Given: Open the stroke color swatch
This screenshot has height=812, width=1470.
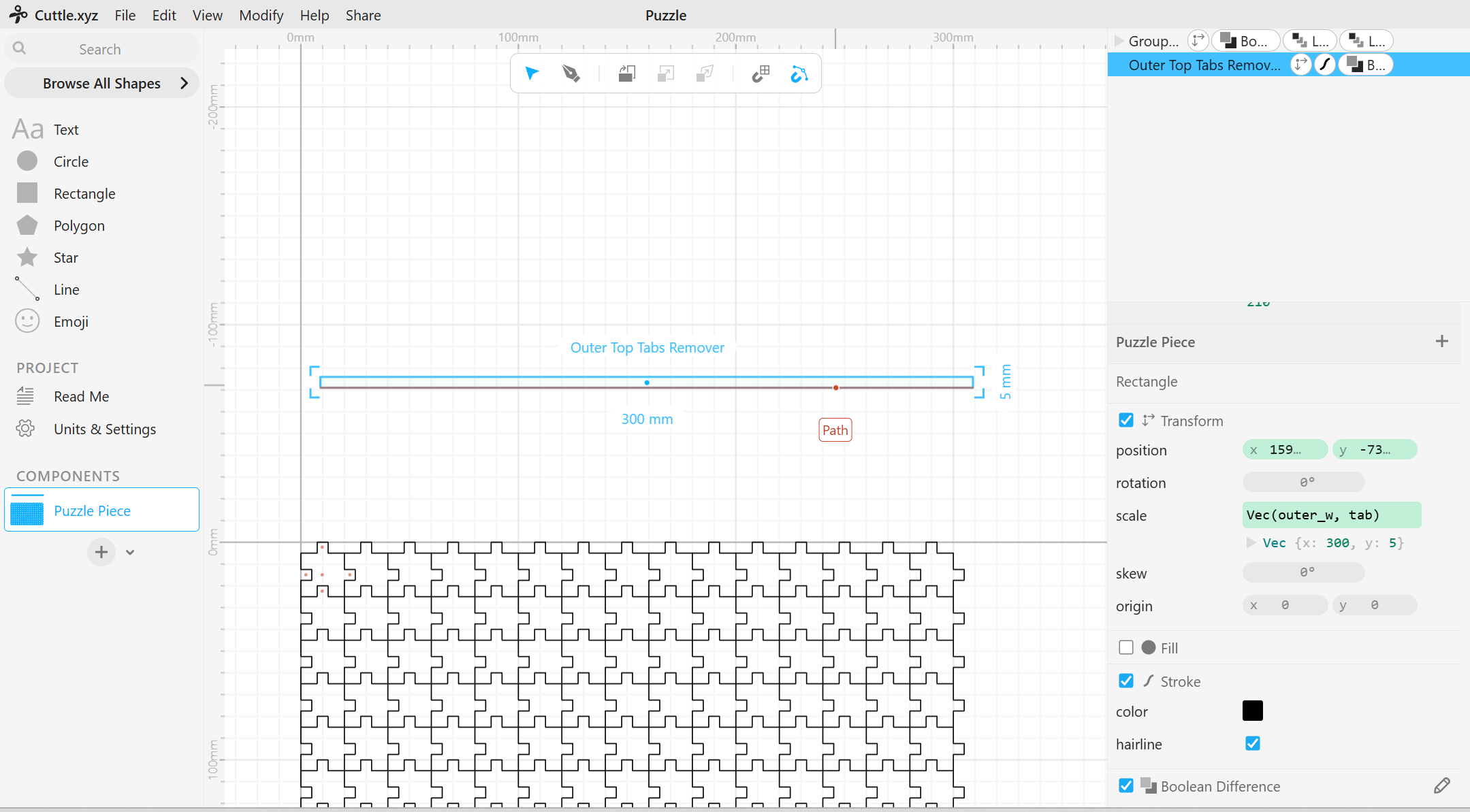Looking at the screenshot, I should (x=1253, y=711).
